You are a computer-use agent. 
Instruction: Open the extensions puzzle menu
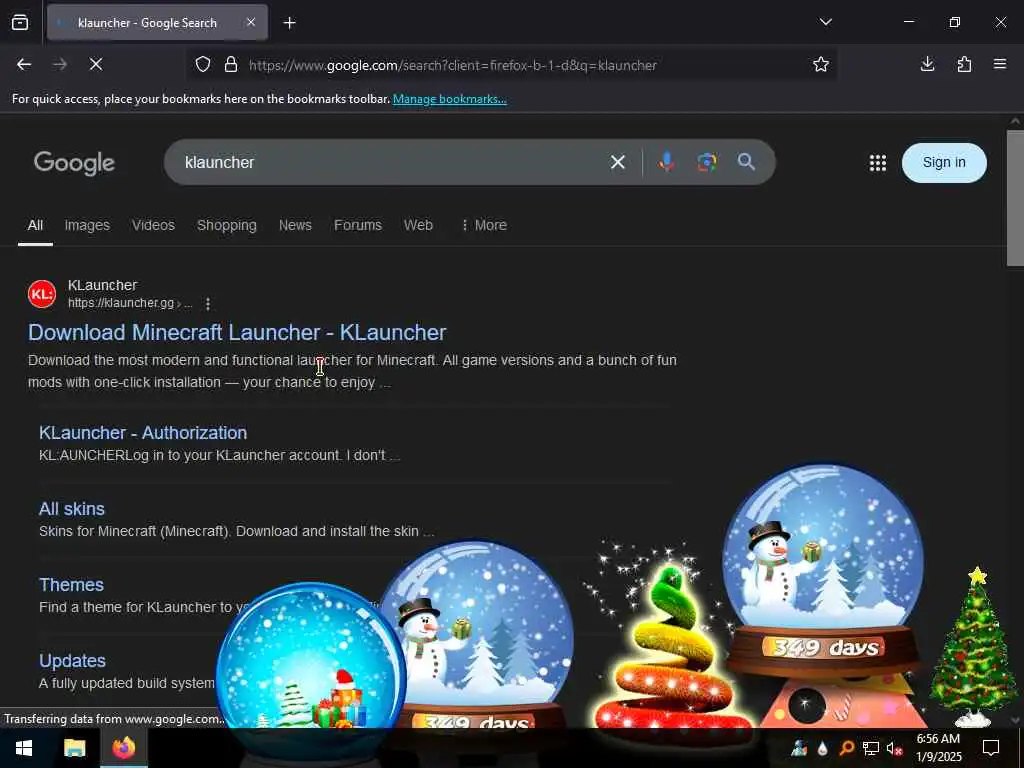click(x=964, y=64)
